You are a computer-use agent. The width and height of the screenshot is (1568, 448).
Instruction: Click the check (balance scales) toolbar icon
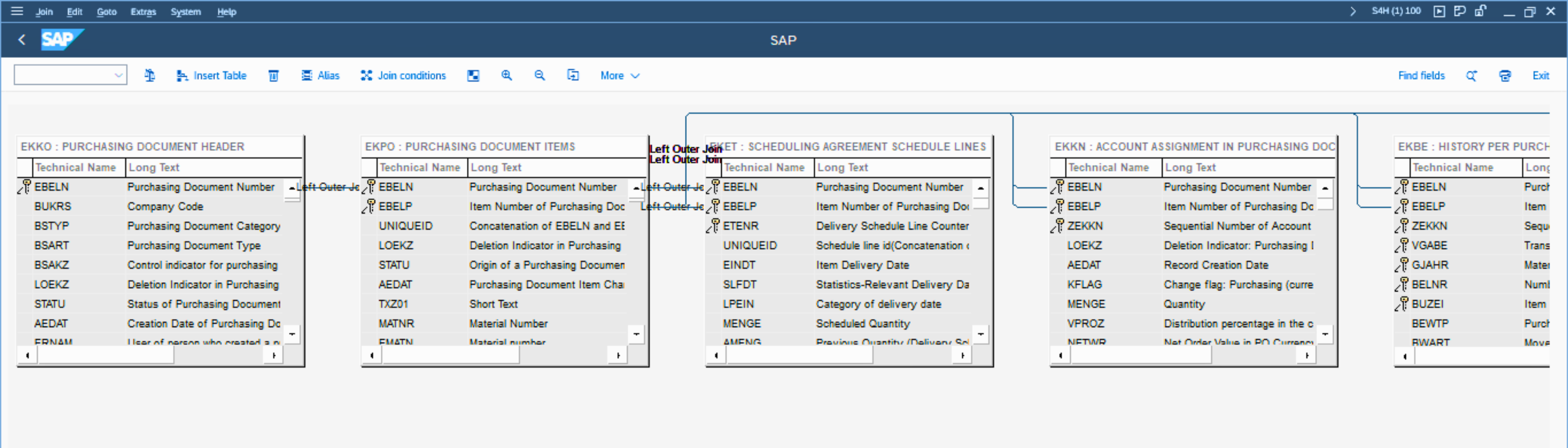coord(150,75)
